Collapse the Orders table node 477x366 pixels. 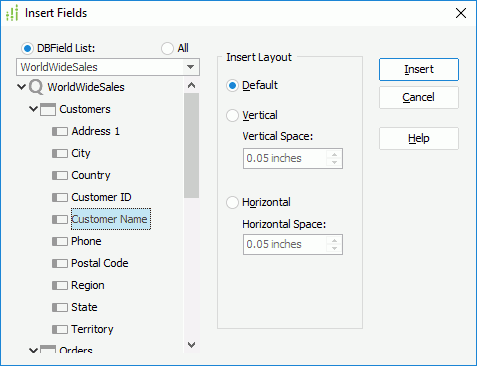[x=33, y=350]
